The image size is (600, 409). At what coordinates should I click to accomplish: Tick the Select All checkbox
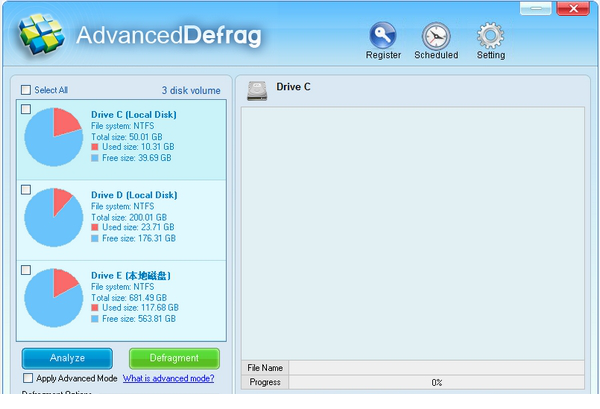click(x=26, y=90)
